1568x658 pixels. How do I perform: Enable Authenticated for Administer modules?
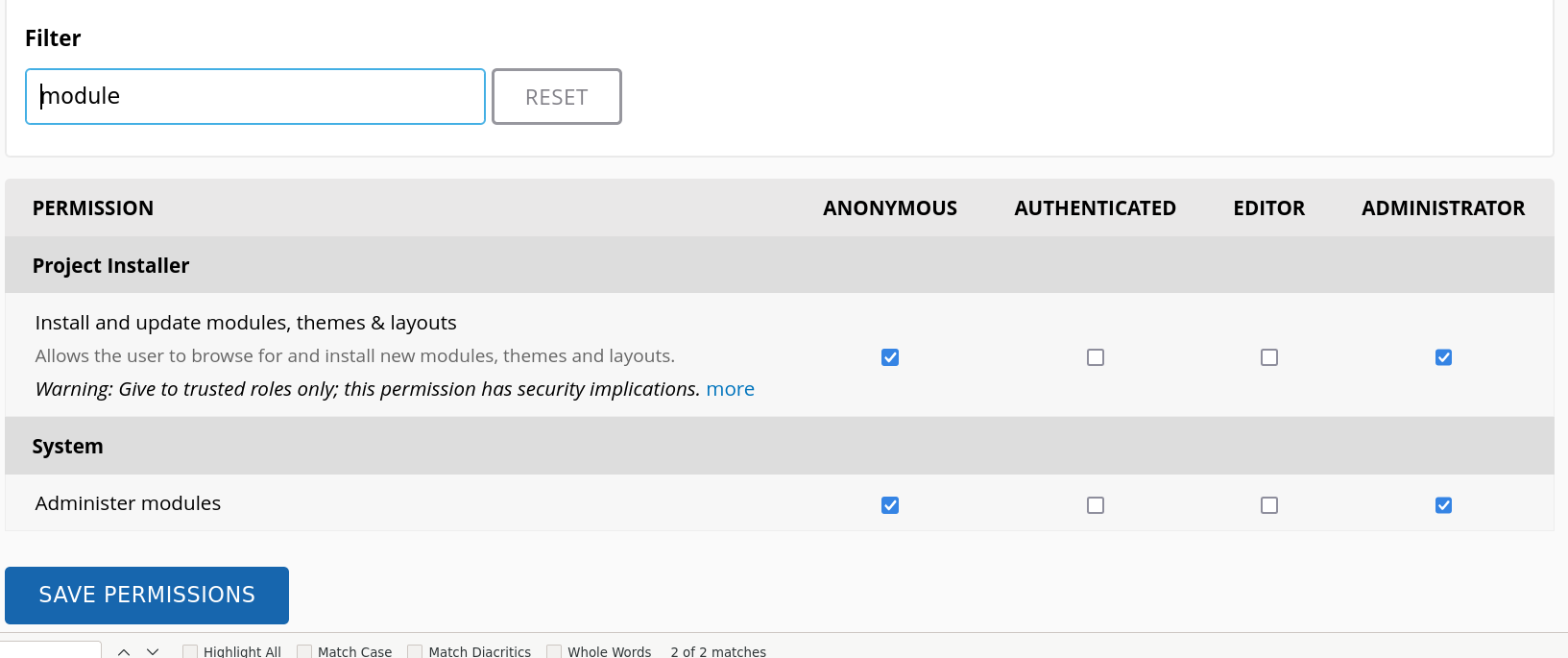click(1095, 505)
